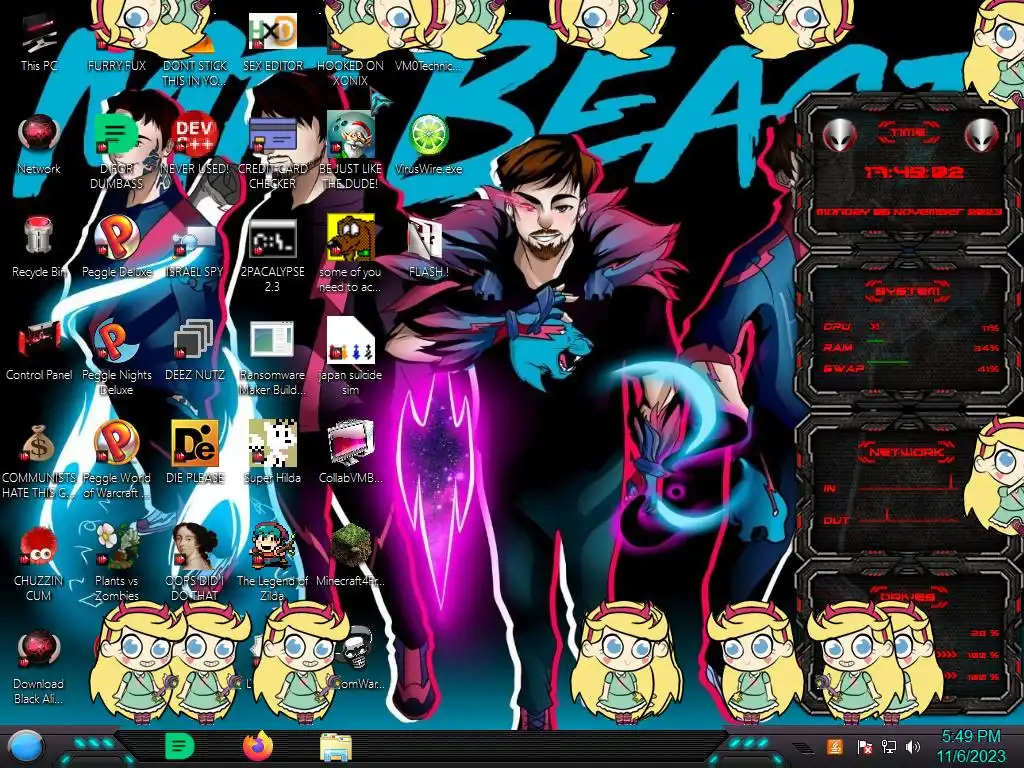The image size is (1024, 768).
Task: Open the This PC desktop icon
Action: pos(39,42)
